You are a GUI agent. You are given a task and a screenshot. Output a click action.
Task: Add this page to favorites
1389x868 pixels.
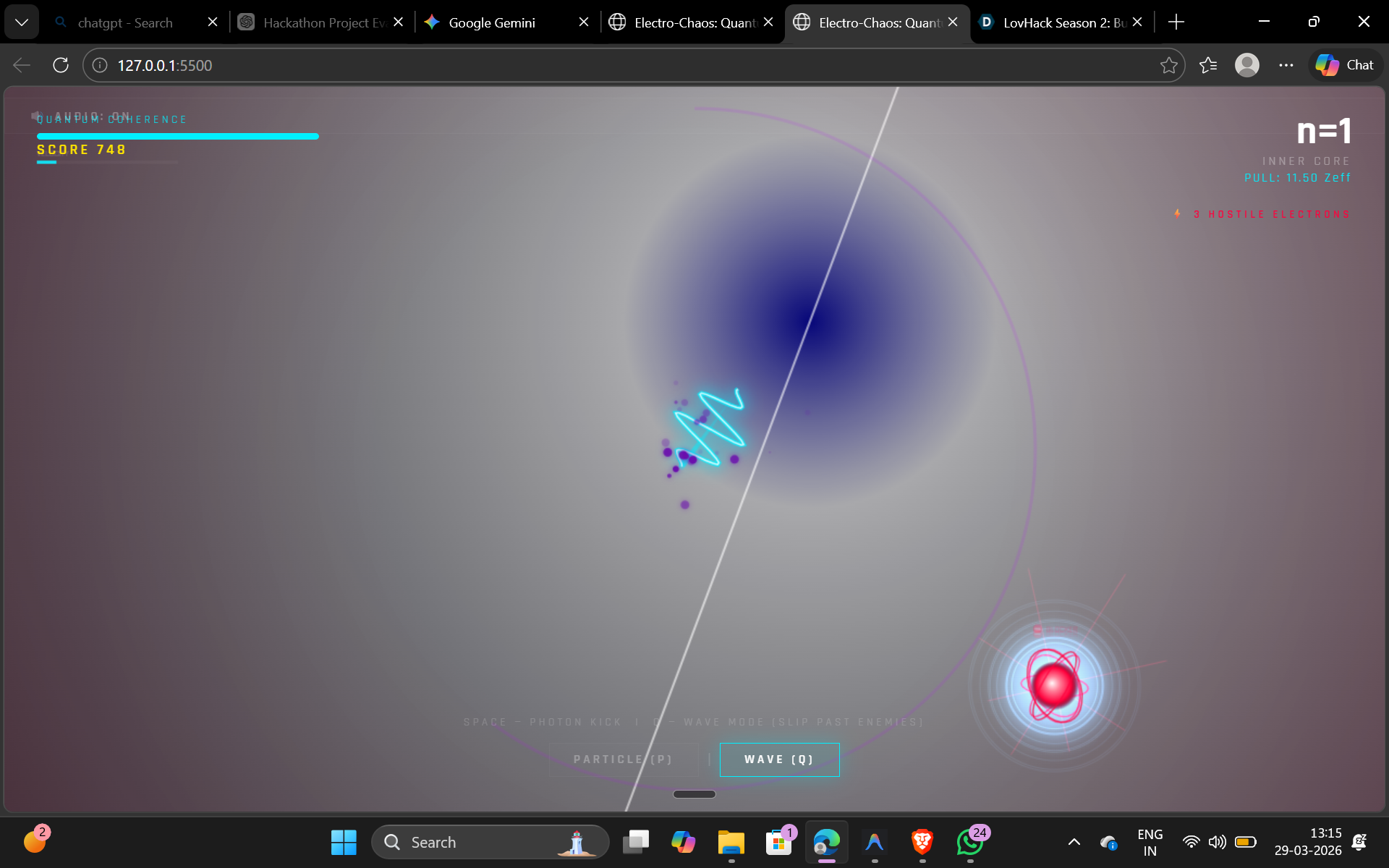[1168, 65]
